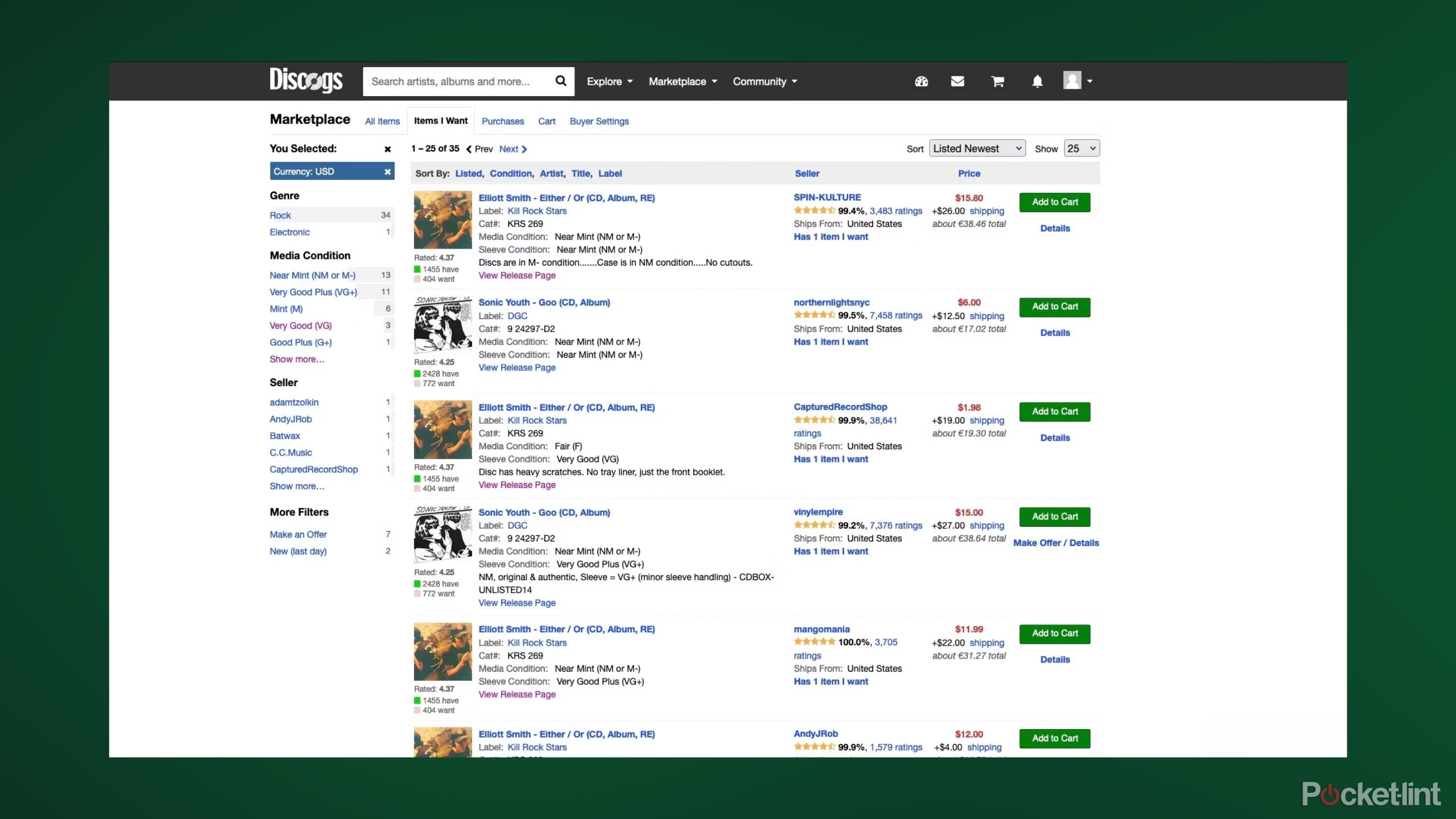The width and height of the screenshot is (1456, 819).
Task: View Details for northernlightsnyc Sonic Youth listing
Action: [1054, 332]
